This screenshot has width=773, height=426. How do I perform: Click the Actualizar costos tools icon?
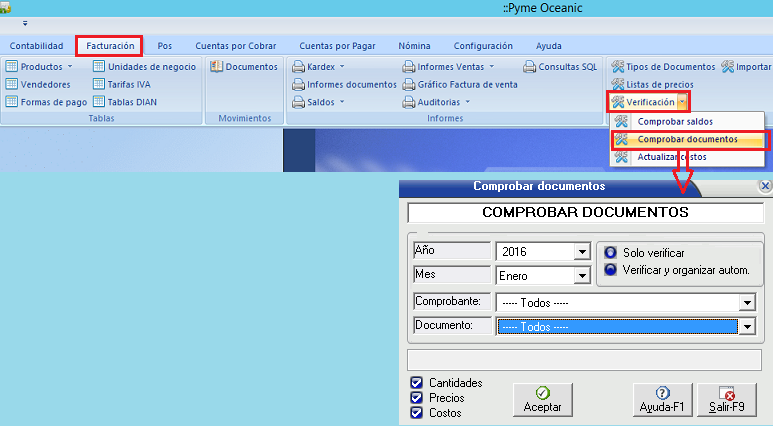click(x=621, y=157)
